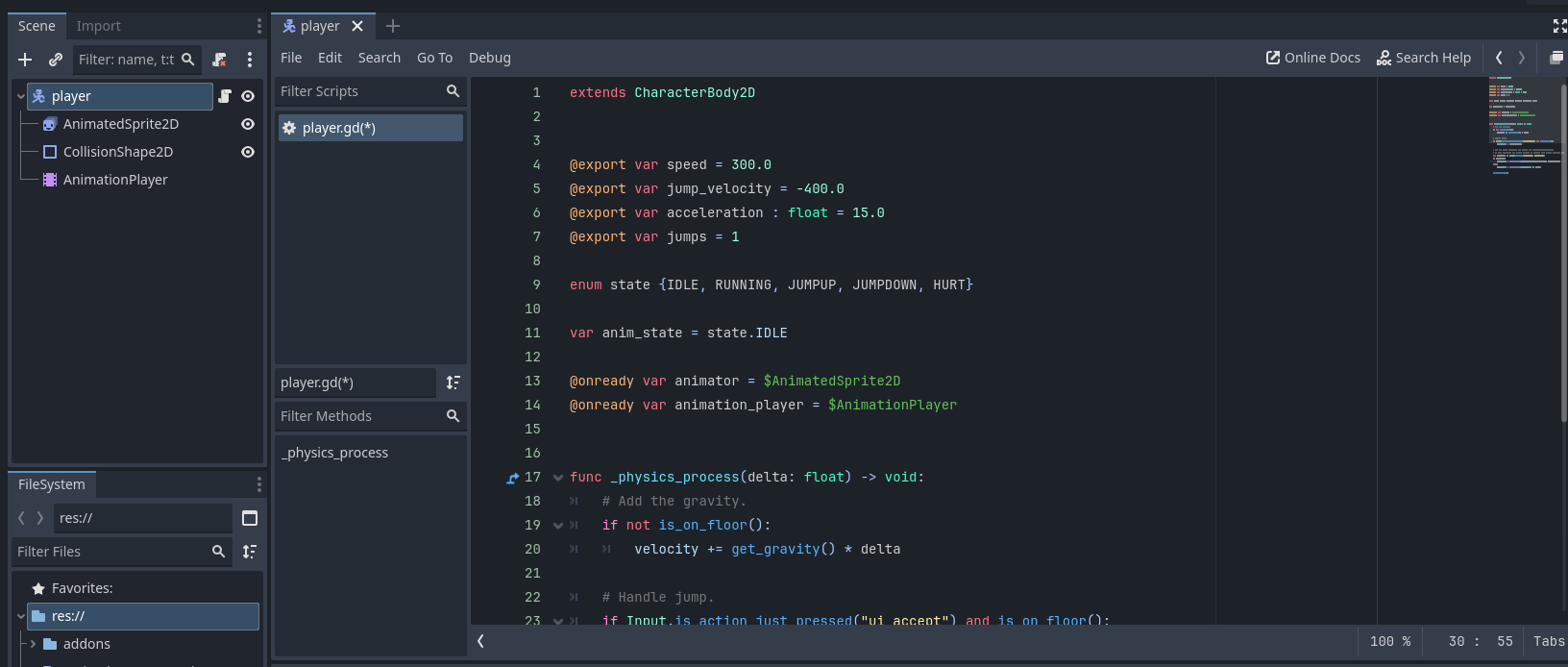Add a new child node with plus icon
This screenshot has height=667, width=1568.
(25, 60)
